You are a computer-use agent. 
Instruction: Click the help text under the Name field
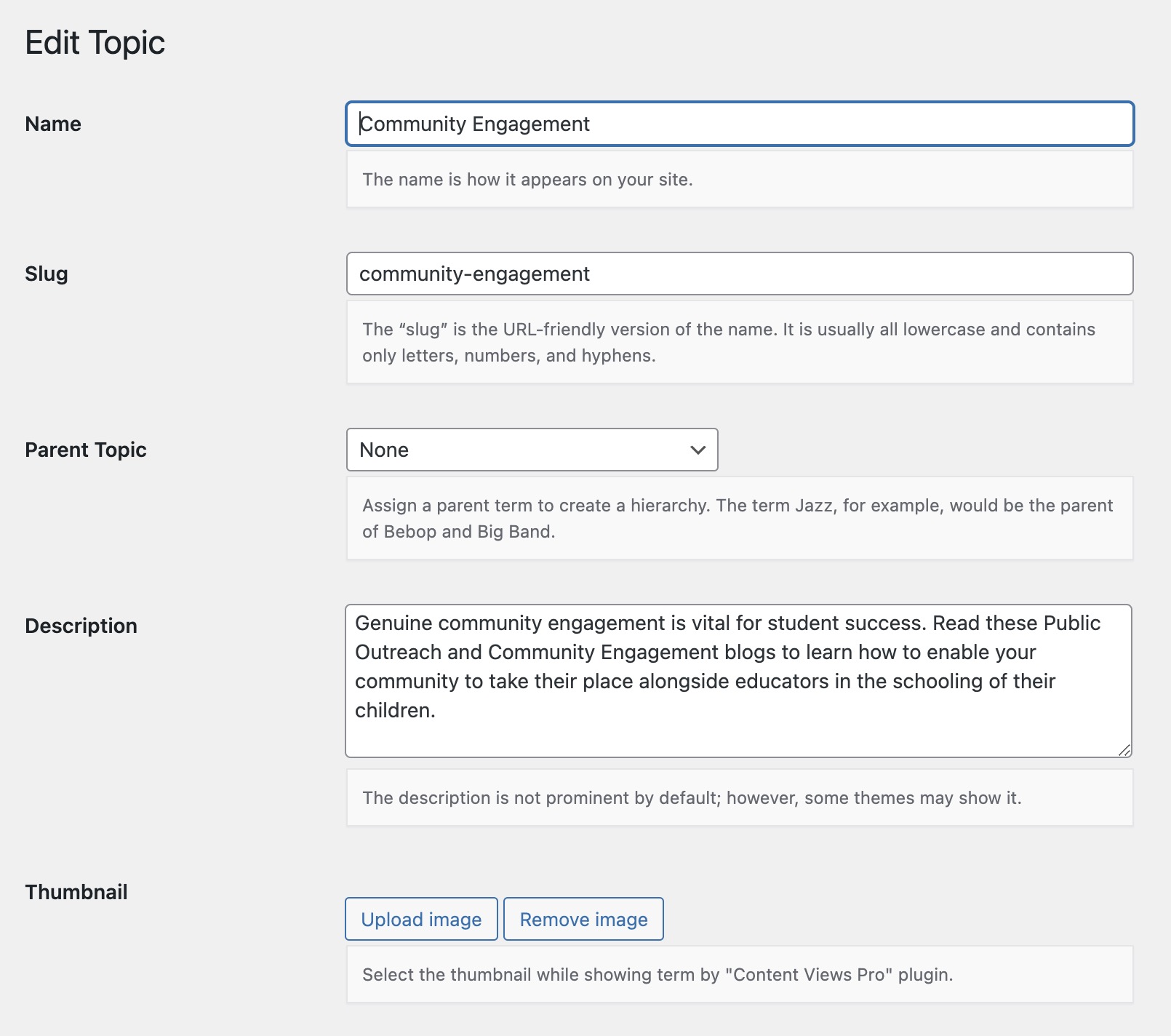coord(527,180)
